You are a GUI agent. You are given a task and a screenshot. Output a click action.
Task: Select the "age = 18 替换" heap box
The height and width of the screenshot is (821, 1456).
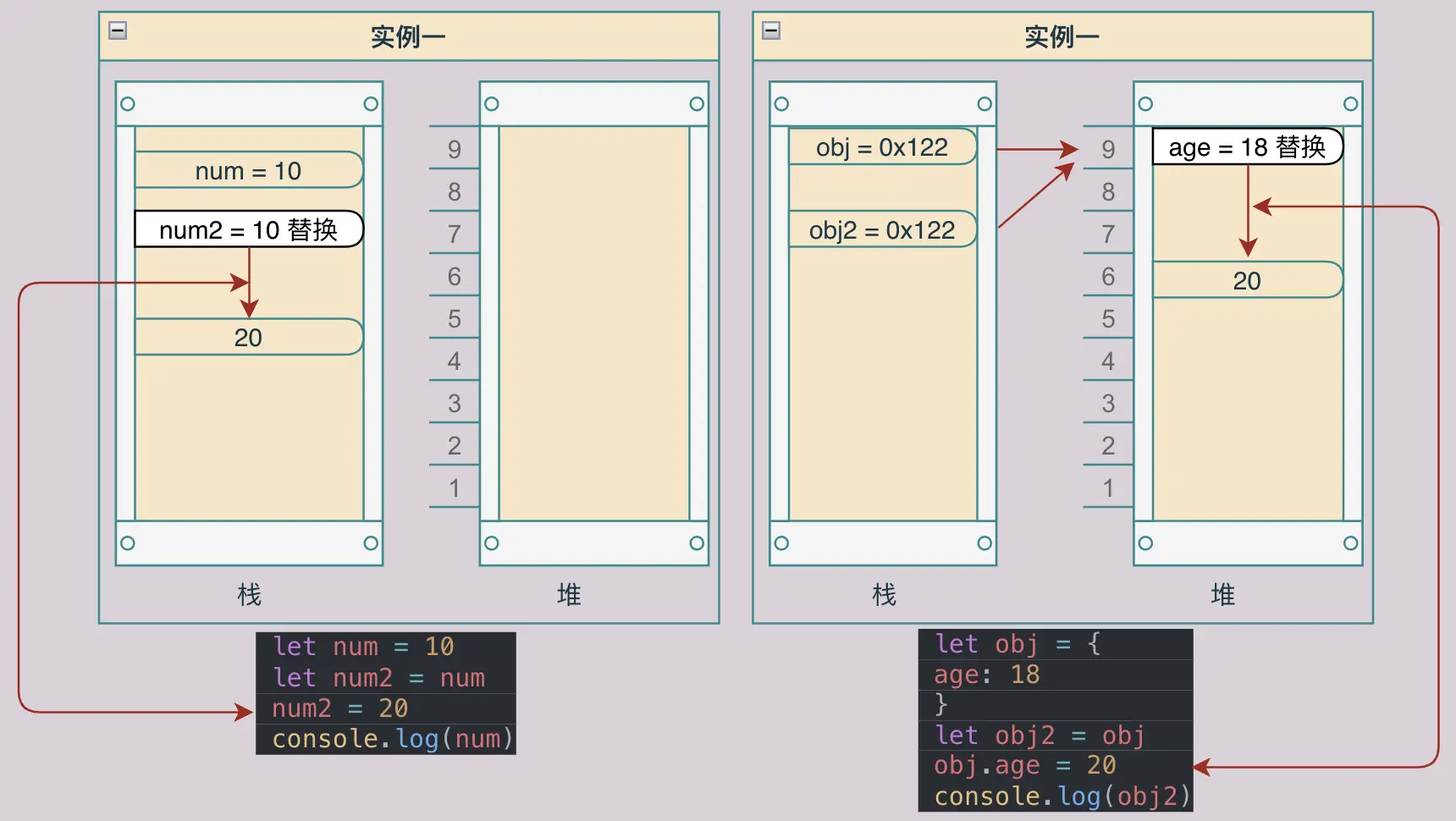tap(1248, 146)
